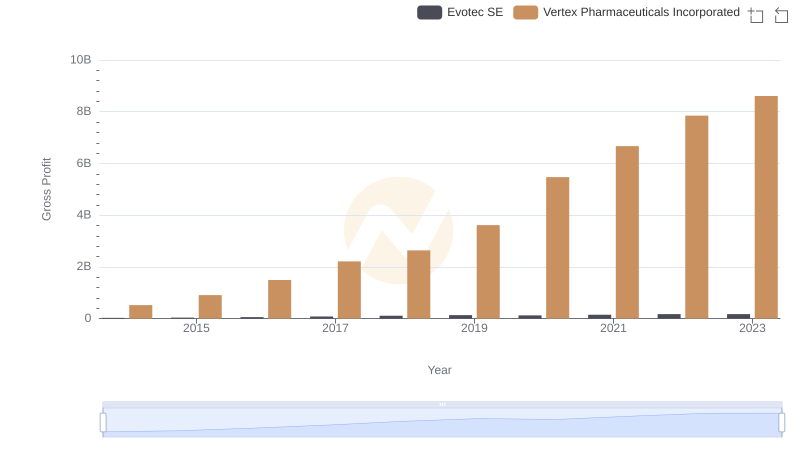Click the Vertex bar for 2016
This screenshot has height=461, width=800.
(280, 299)
